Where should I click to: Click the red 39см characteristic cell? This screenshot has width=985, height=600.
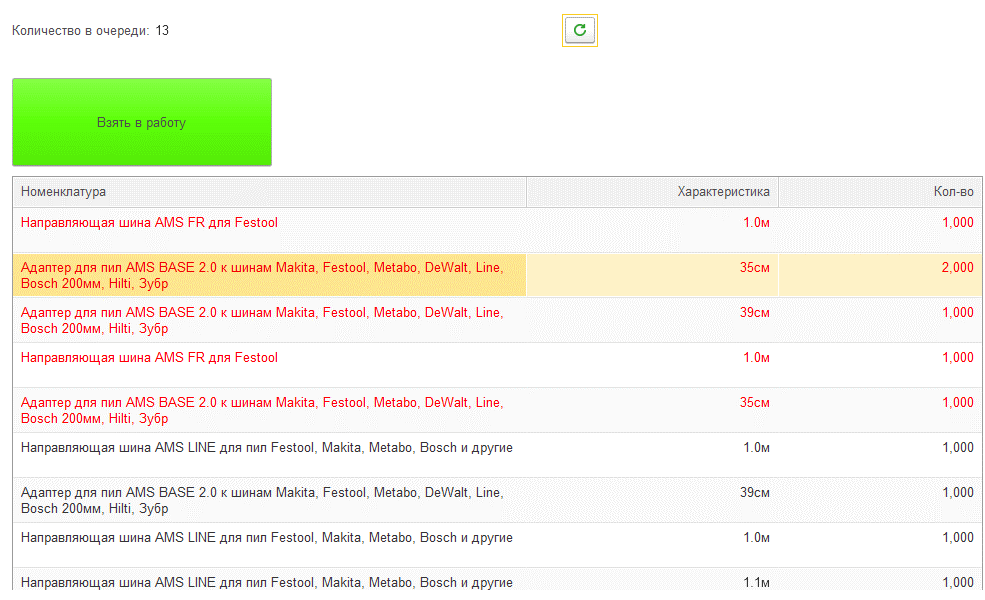coord(755,313)
